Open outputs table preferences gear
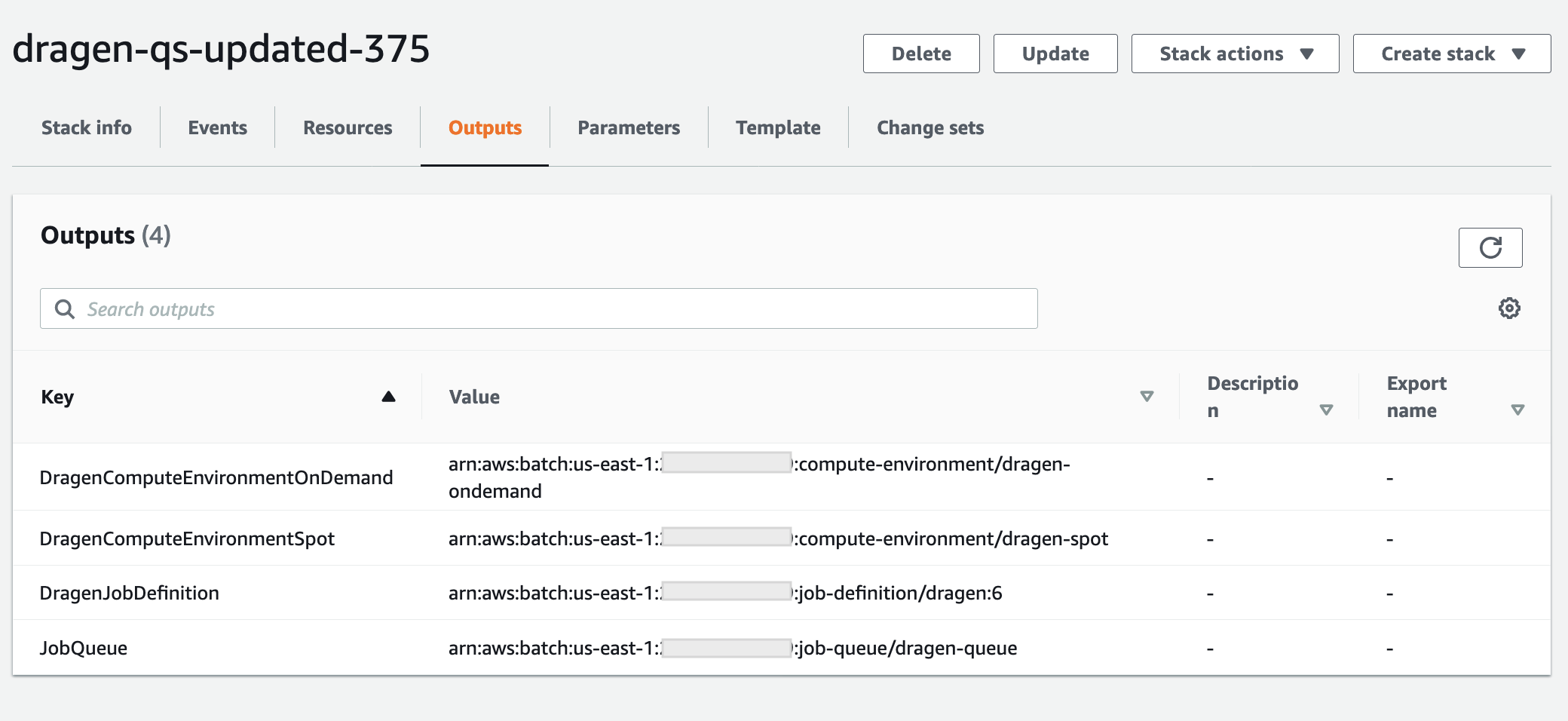1568x721 pixels. 1509,308
